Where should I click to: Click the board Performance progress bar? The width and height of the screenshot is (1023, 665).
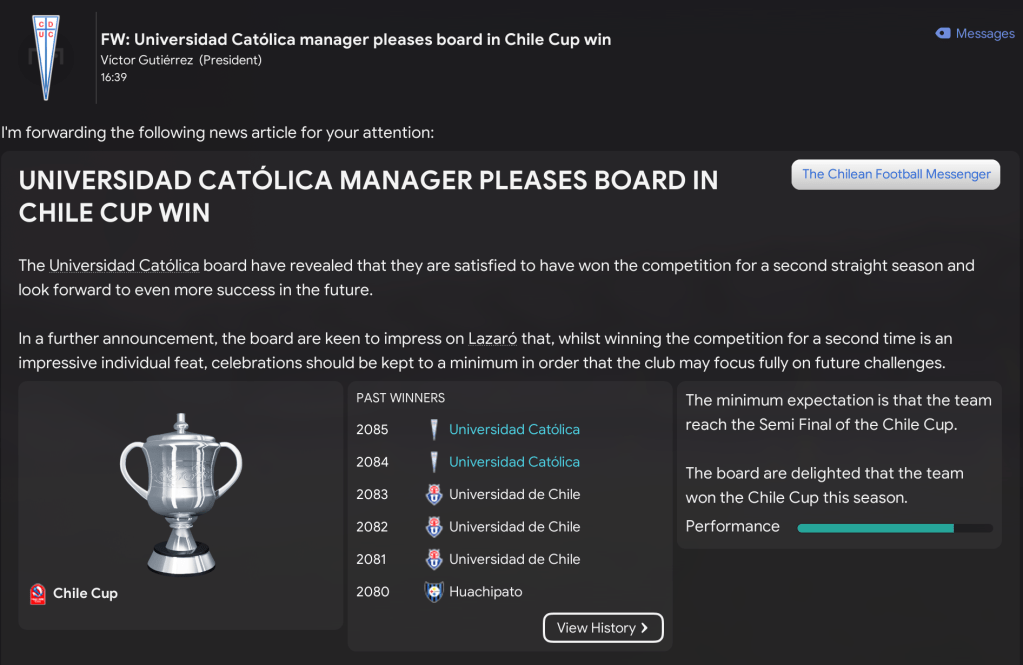coord(894,527)
